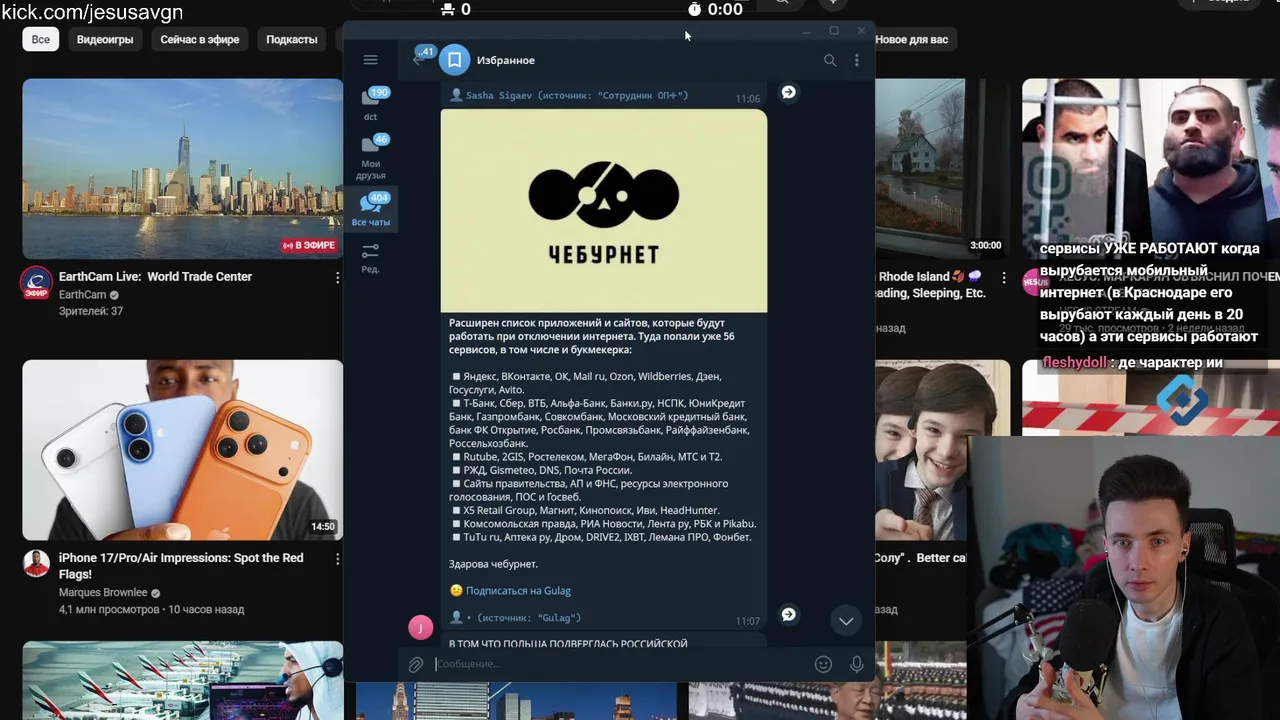1280x720 pixels.
Task: Click the J sender avatar
Action: click(421, 627)
